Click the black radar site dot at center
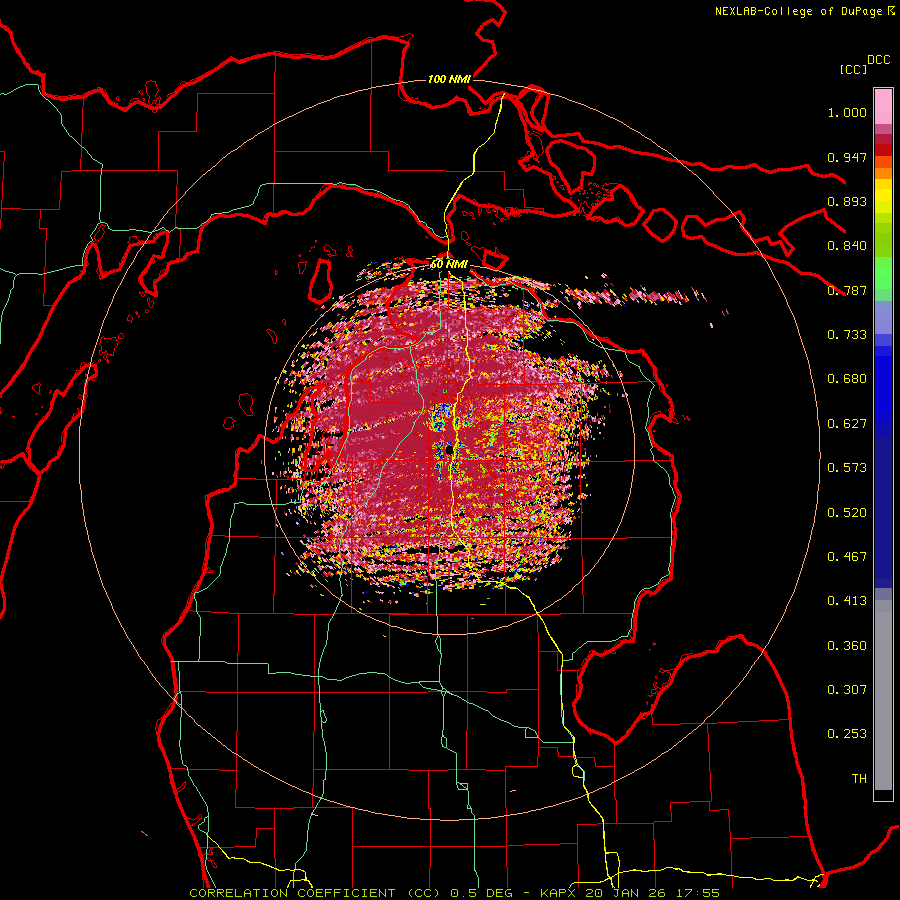Viewport: 900px width, 900px height. point(449,449)
